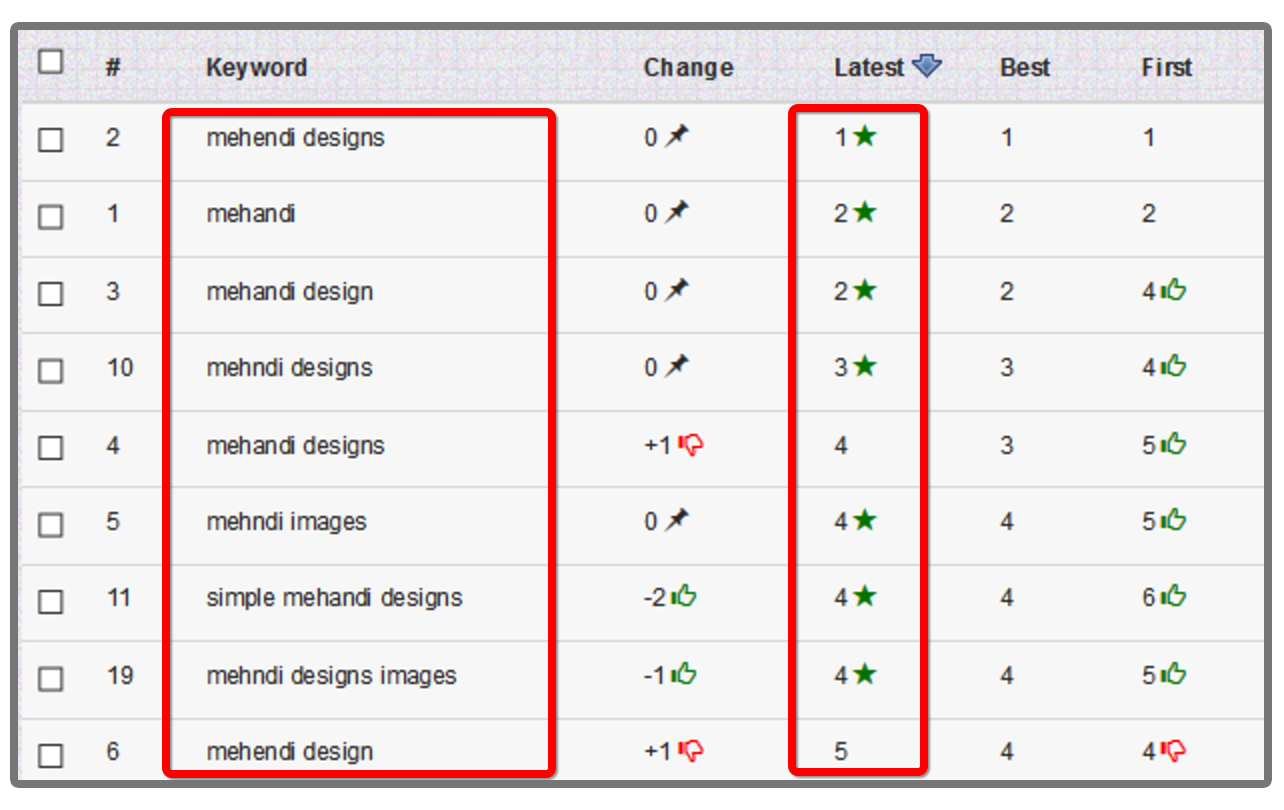1284x810 pixels.
Task: Open the mehndi images keyword
Action: 286,521
